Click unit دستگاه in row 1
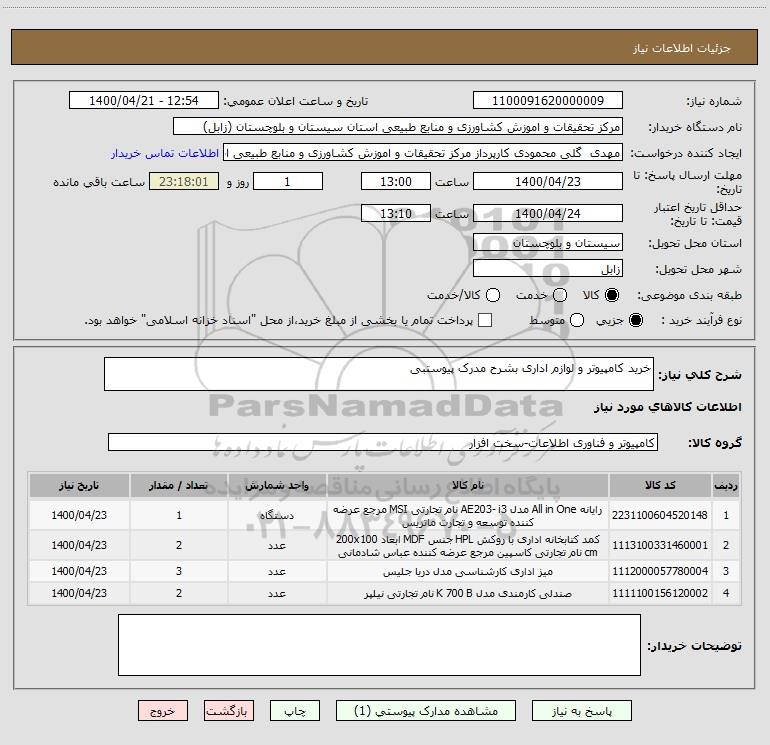The width and height of the screenshot is (770, 745). [x=277, y=515]
